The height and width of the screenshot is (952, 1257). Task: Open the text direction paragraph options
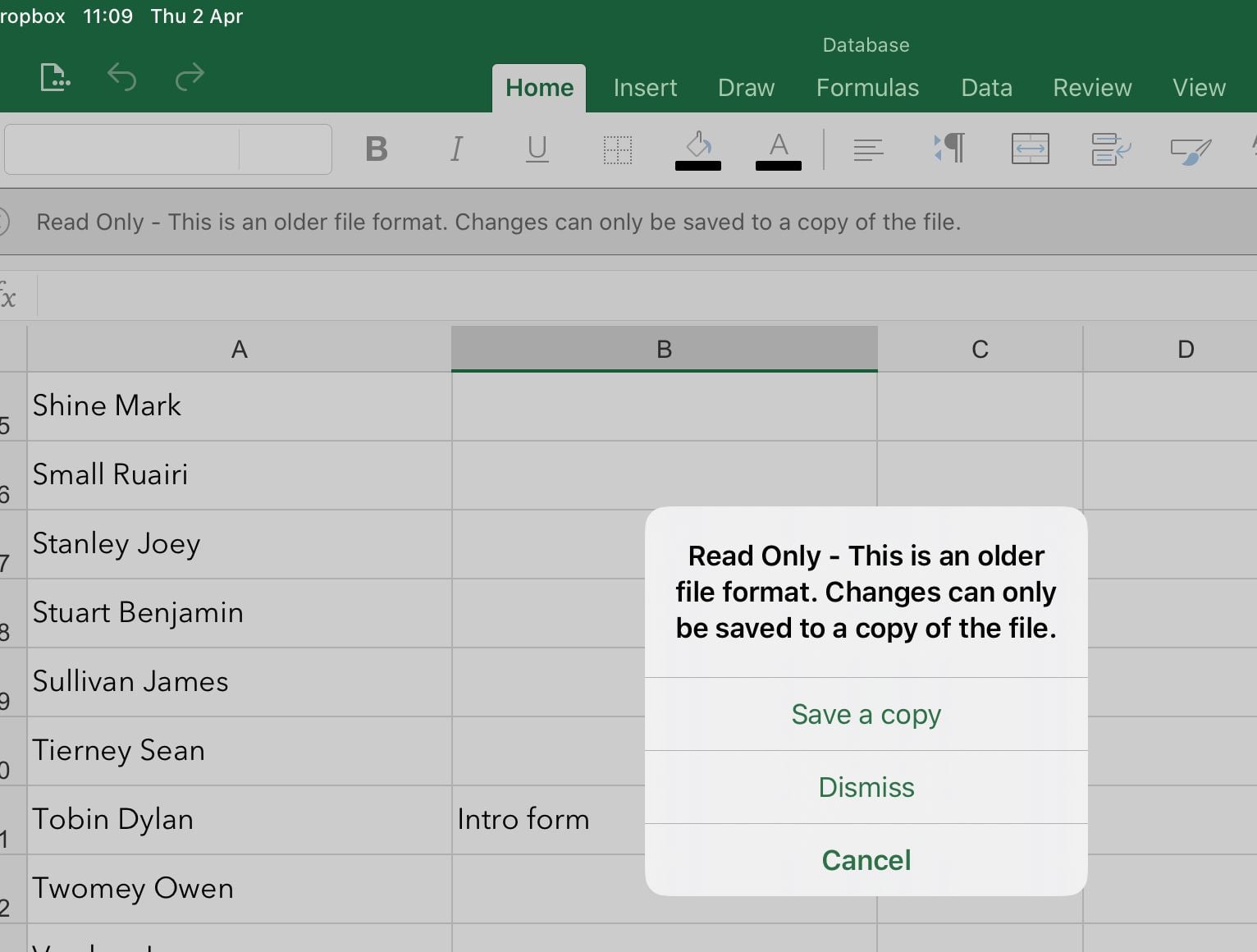coord(949,149)
